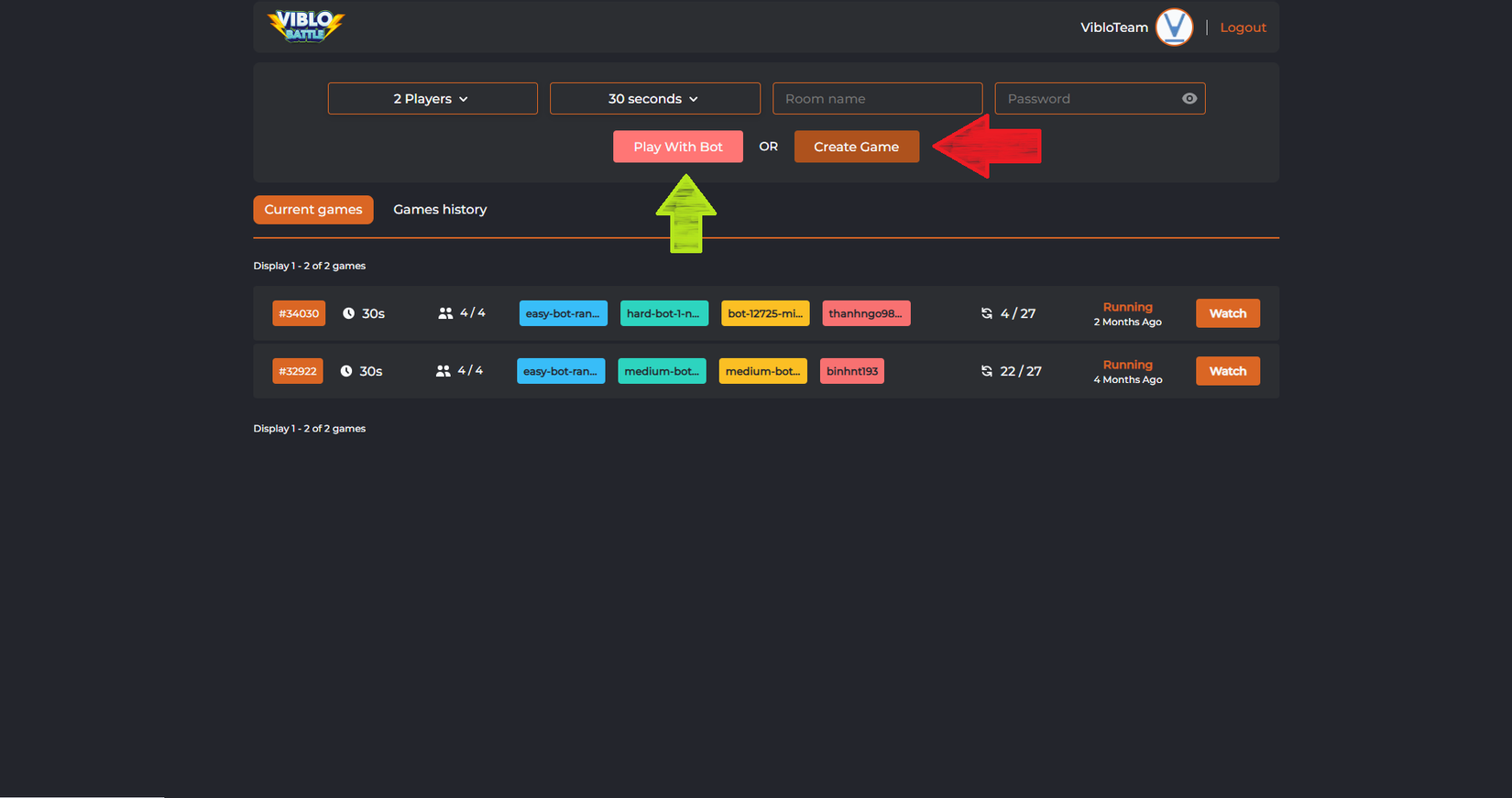Click the clock icon in game #34030
The image size is (1512, 798).
[348, 313]
